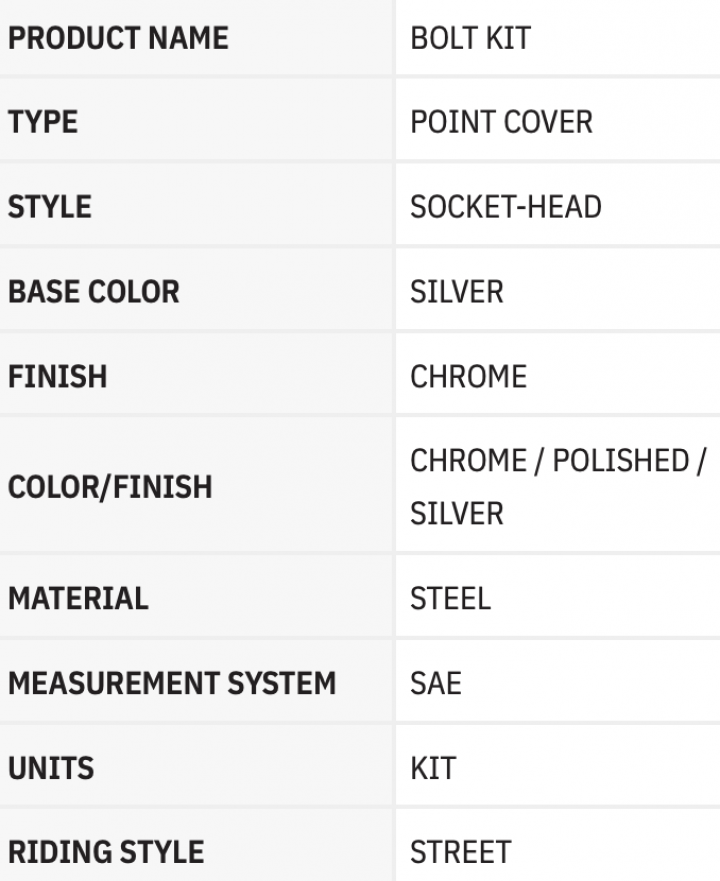Click the RIDING STYLE label
Screen dimensions: 720x881
[106, 852]
